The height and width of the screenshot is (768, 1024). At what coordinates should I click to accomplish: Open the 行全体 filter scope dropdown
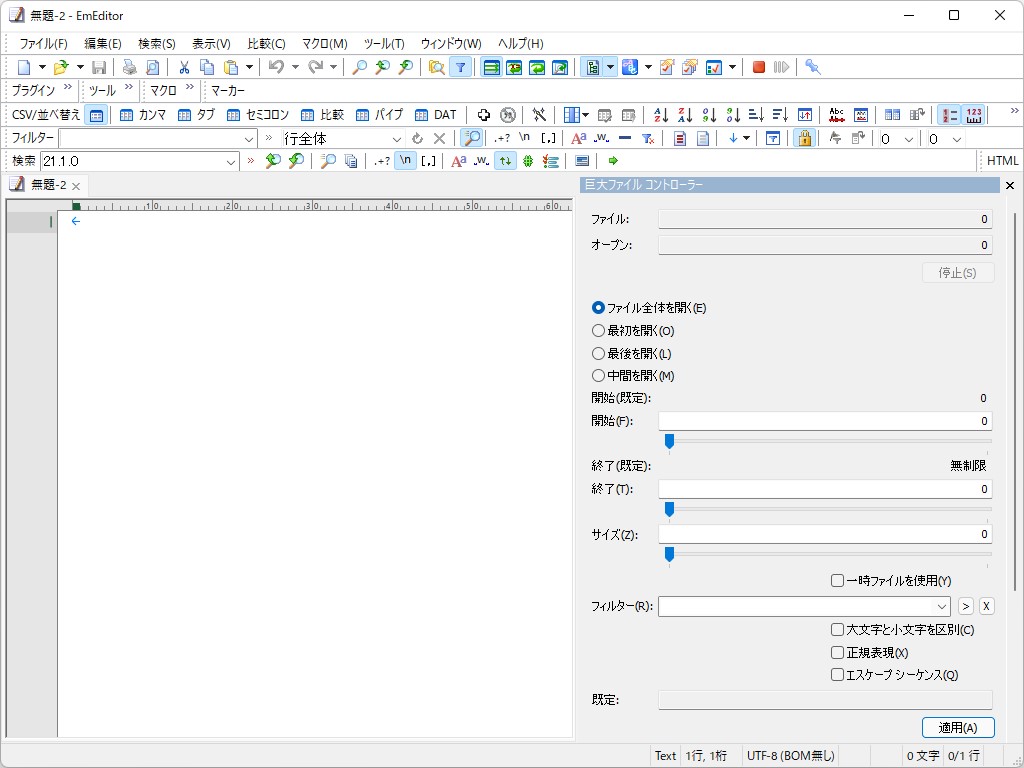(x=398, y=137)
